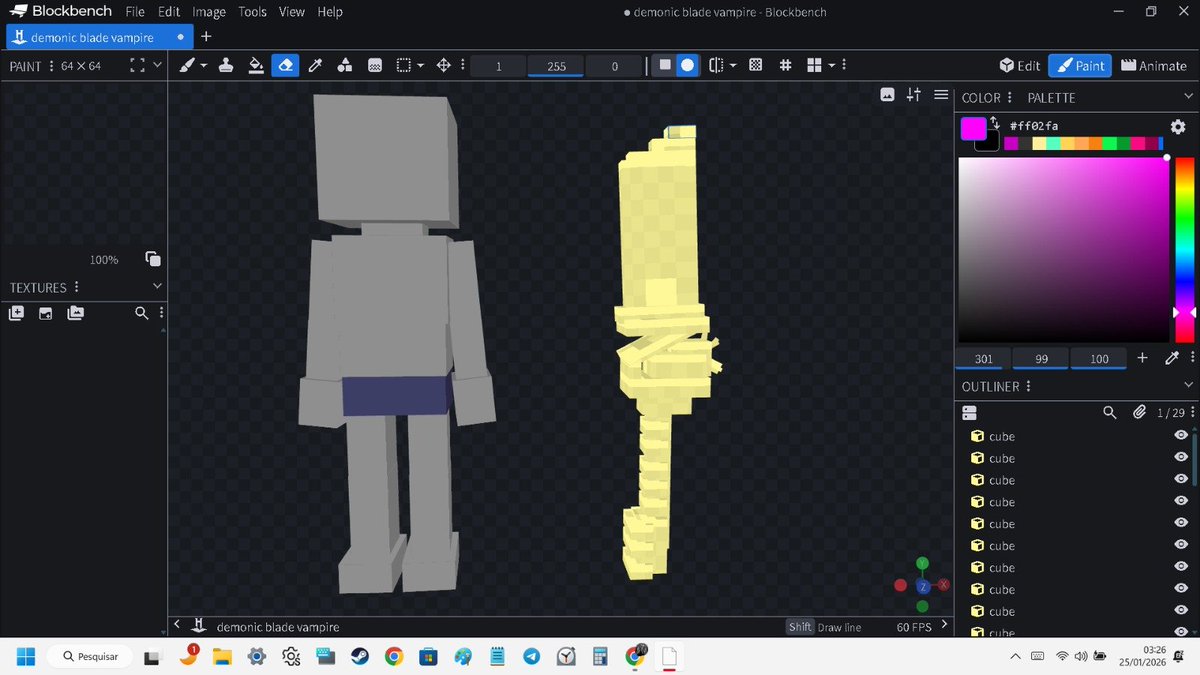Open the Tools menu
Image resolution: width=1200 pixels, height=675 pixels.
click(253, 12)
